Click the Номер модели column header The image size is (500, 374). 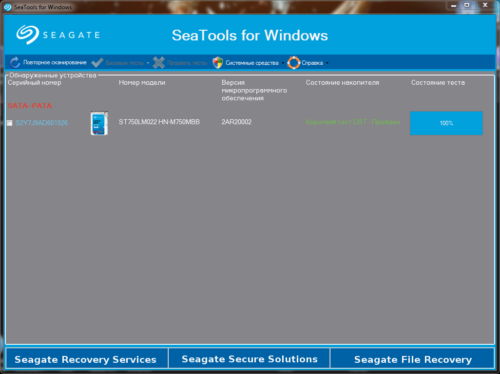[142, 83]
